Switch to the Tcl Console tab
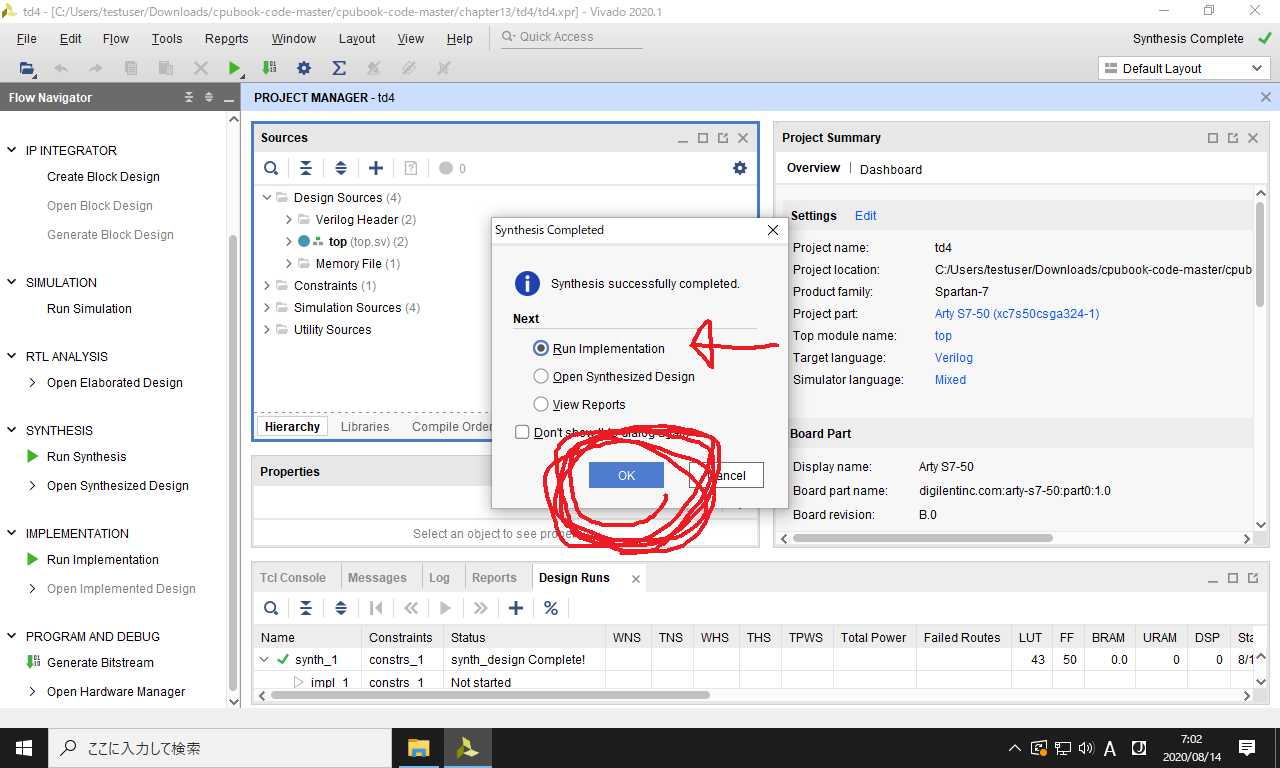1280x768 pixels. [293, 577]
